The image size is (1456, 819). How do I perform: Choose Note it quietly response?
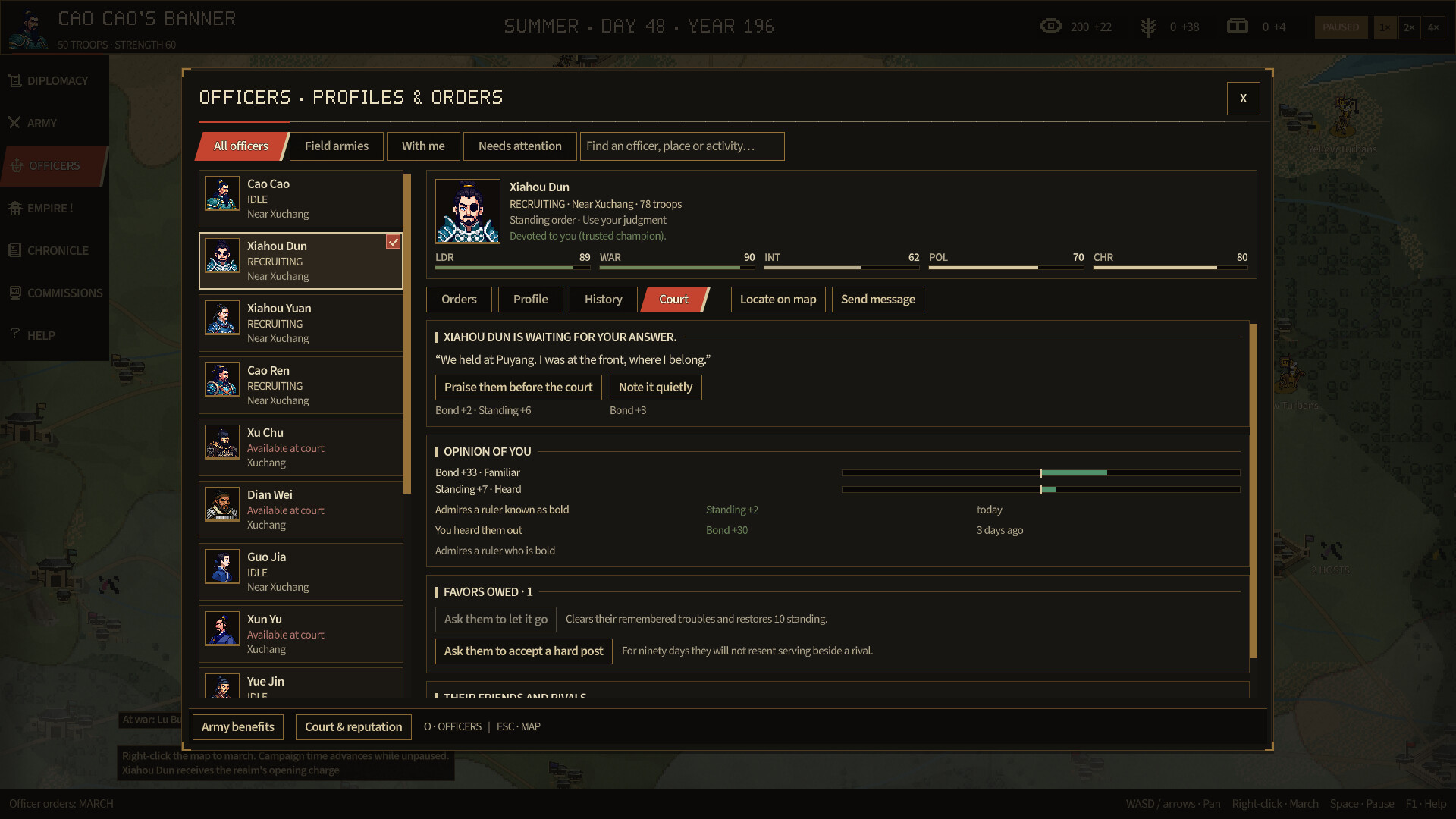pos(656,388)
